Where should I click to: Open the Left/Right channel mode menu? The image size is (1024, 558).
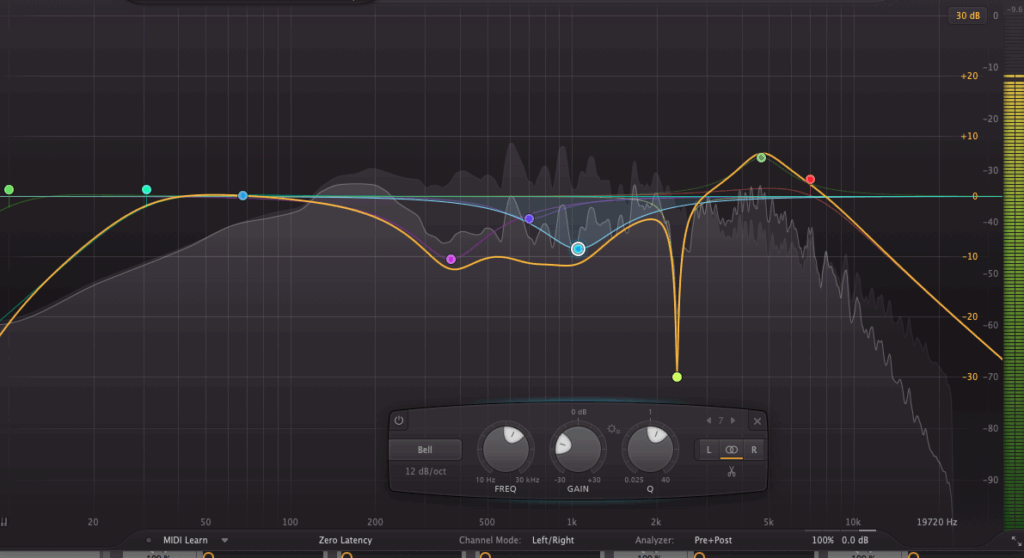coord(553,540)
